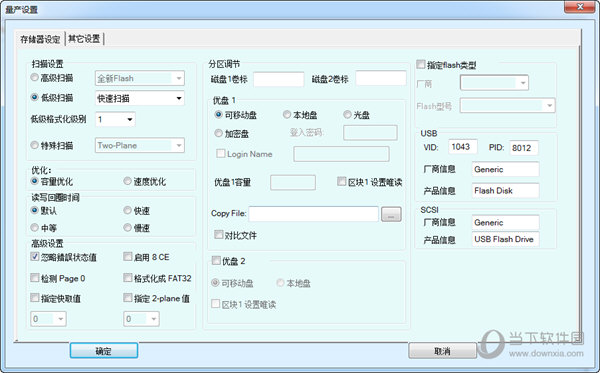
Task: Click the 登入密码 input field
Action: click(370, 133)
